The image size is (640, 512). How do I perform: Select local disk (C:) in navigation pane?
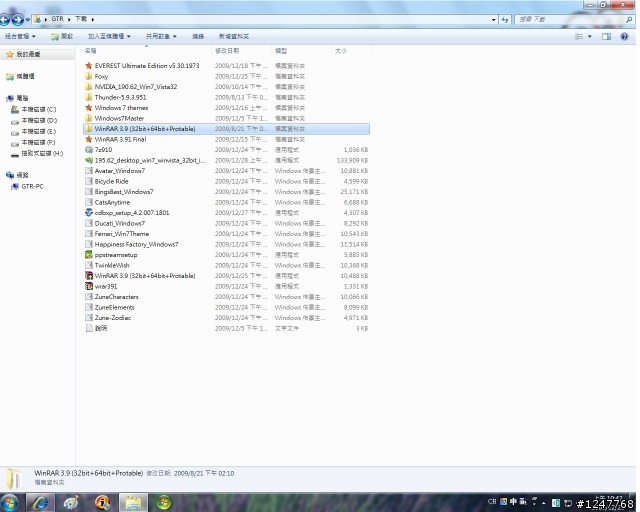[33, 109]
